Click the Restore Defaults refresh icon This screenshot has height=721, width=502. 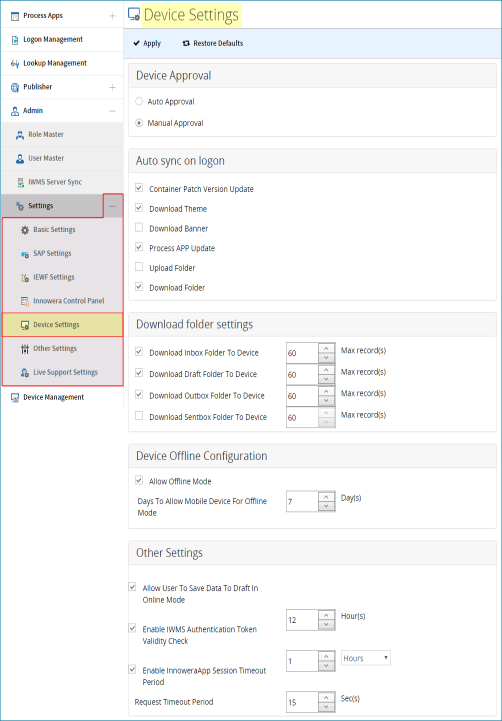point(186,43)
